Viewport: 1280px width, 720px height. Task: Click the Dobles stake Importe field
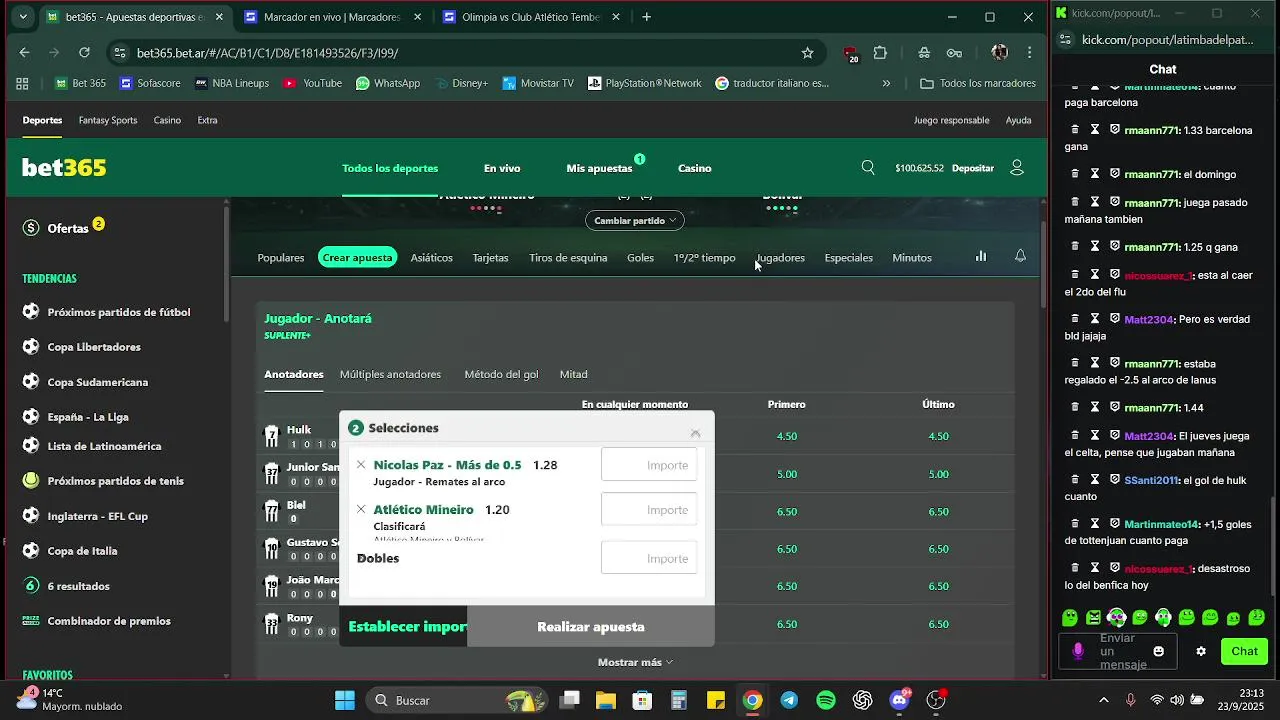(x=649, y=558)
